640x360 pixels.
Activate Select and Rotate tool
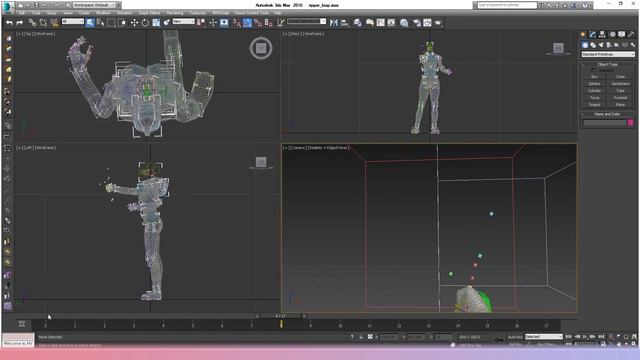point(145,23)
